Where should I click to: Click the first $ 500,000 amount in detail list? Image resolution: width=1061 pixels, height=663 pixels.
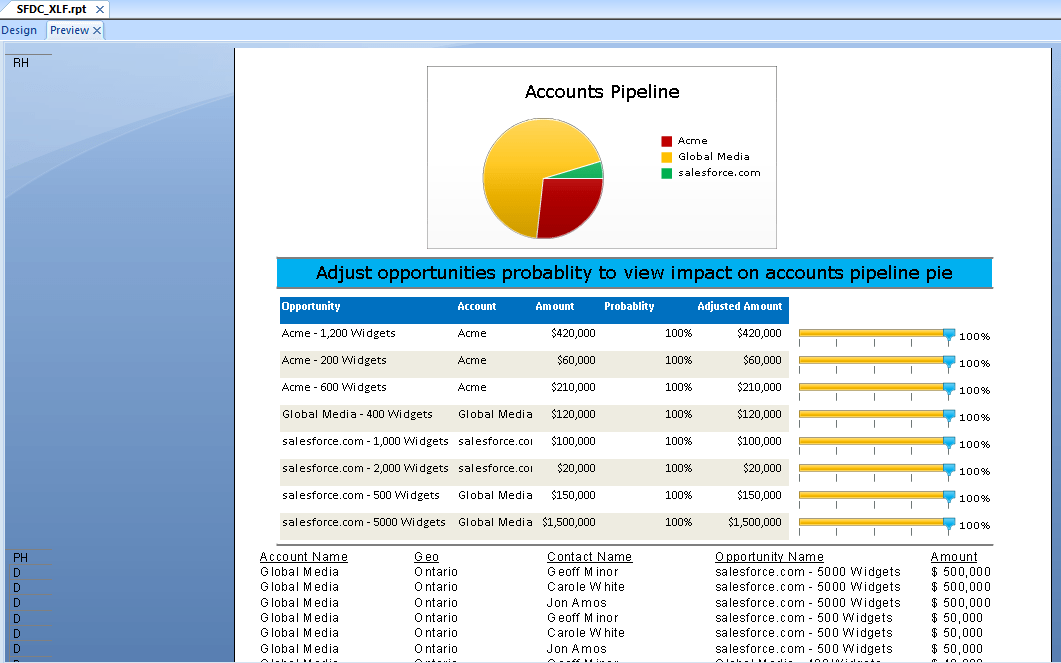(x=961, y=572)
